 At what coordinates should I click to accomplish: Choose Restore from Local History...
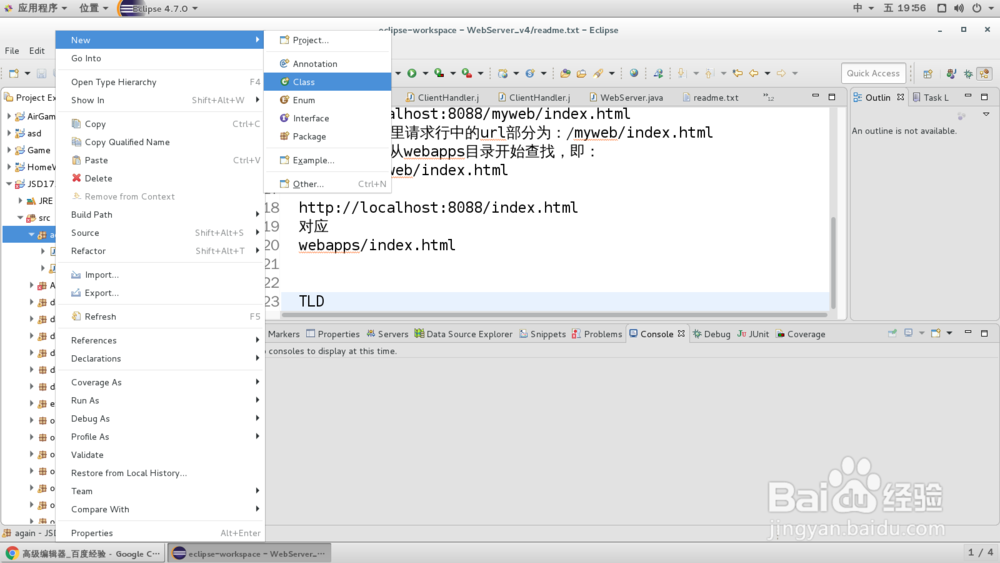pyautogui.click(x=159, y=472)
